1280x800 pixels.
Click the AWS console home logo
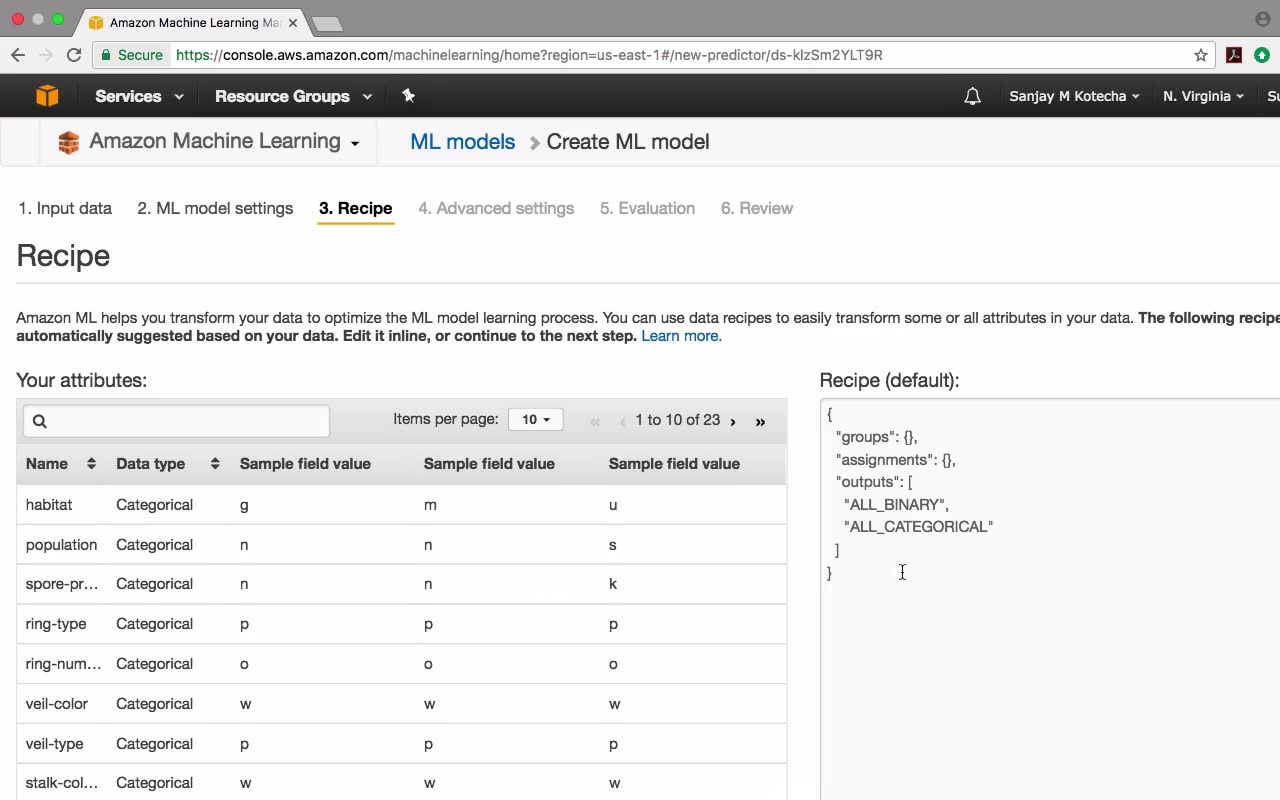coord(47,96)
